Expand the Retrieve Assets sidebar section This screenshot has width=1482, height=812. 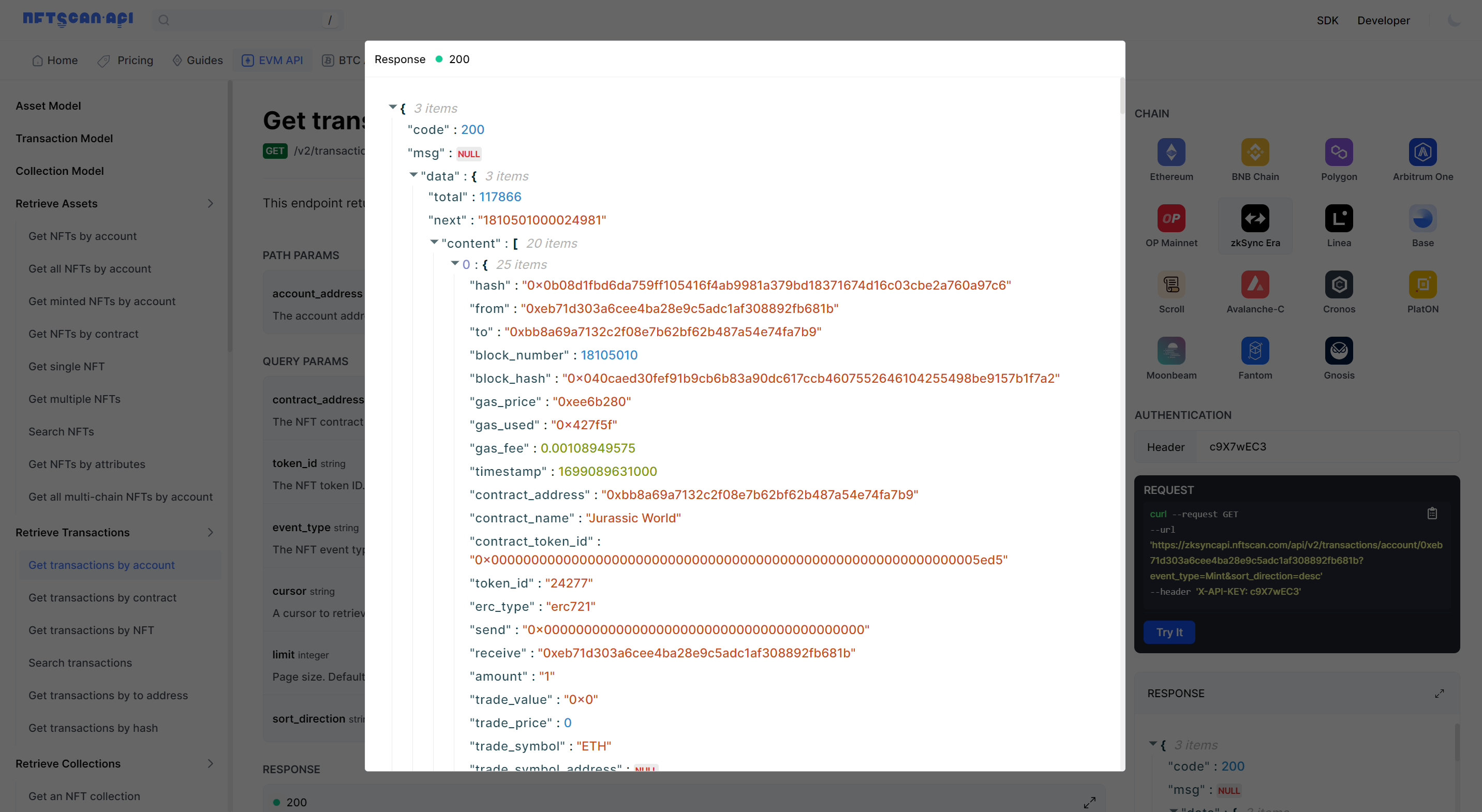pyautogui.click(x=210, y=204)
